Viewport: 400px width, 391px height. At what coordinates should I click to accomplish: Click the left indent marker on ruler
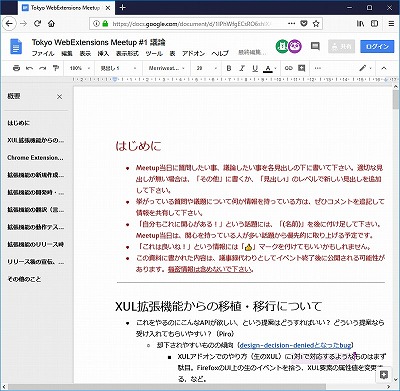[115, 79]
